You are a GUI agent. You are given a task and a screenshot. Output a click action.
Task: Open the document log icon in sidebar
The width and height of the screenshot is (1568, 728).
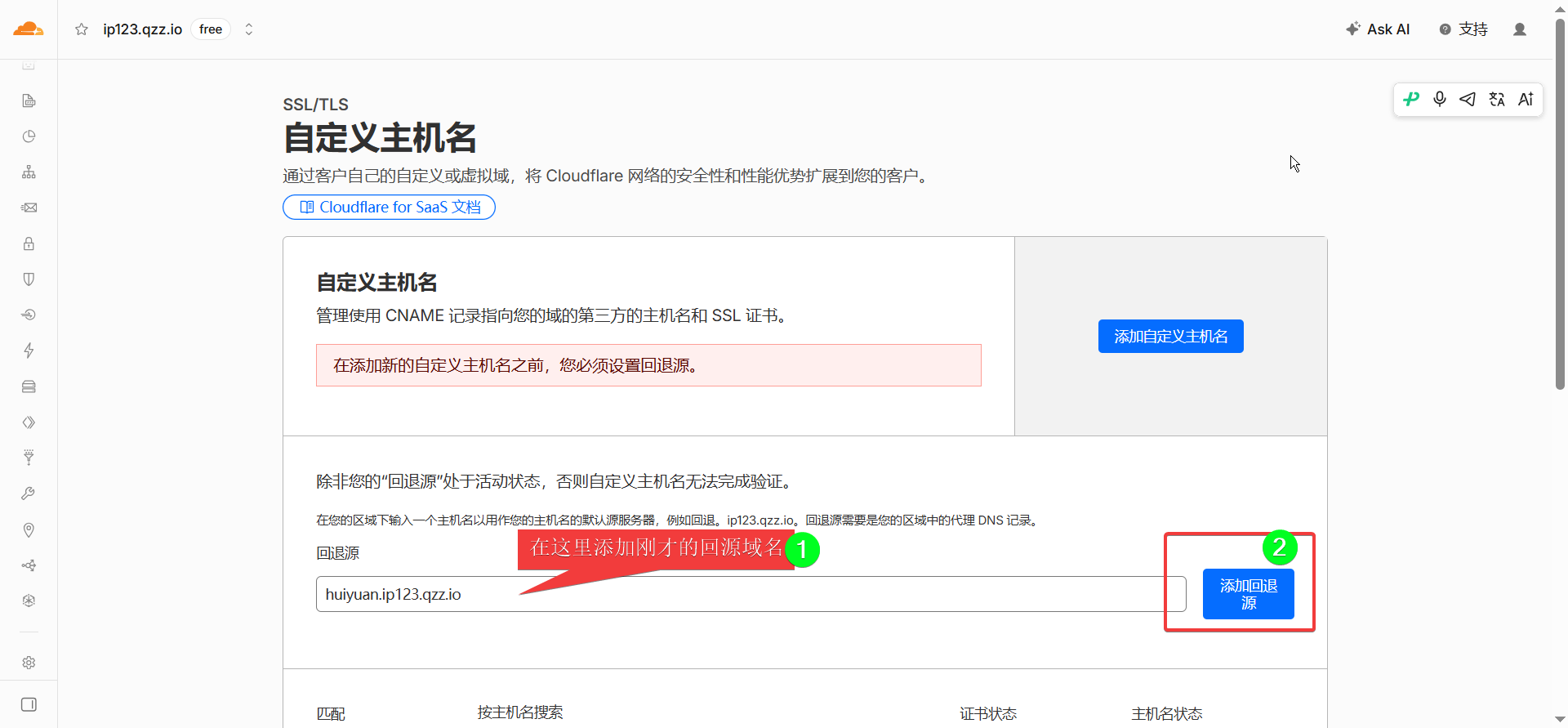(x=29, y=100)
